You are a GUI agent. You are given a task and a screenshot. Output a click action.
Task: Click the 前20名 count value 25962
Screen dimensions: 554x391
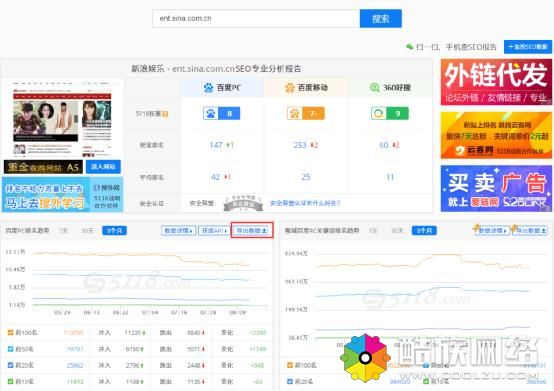[x=75, y=365]
